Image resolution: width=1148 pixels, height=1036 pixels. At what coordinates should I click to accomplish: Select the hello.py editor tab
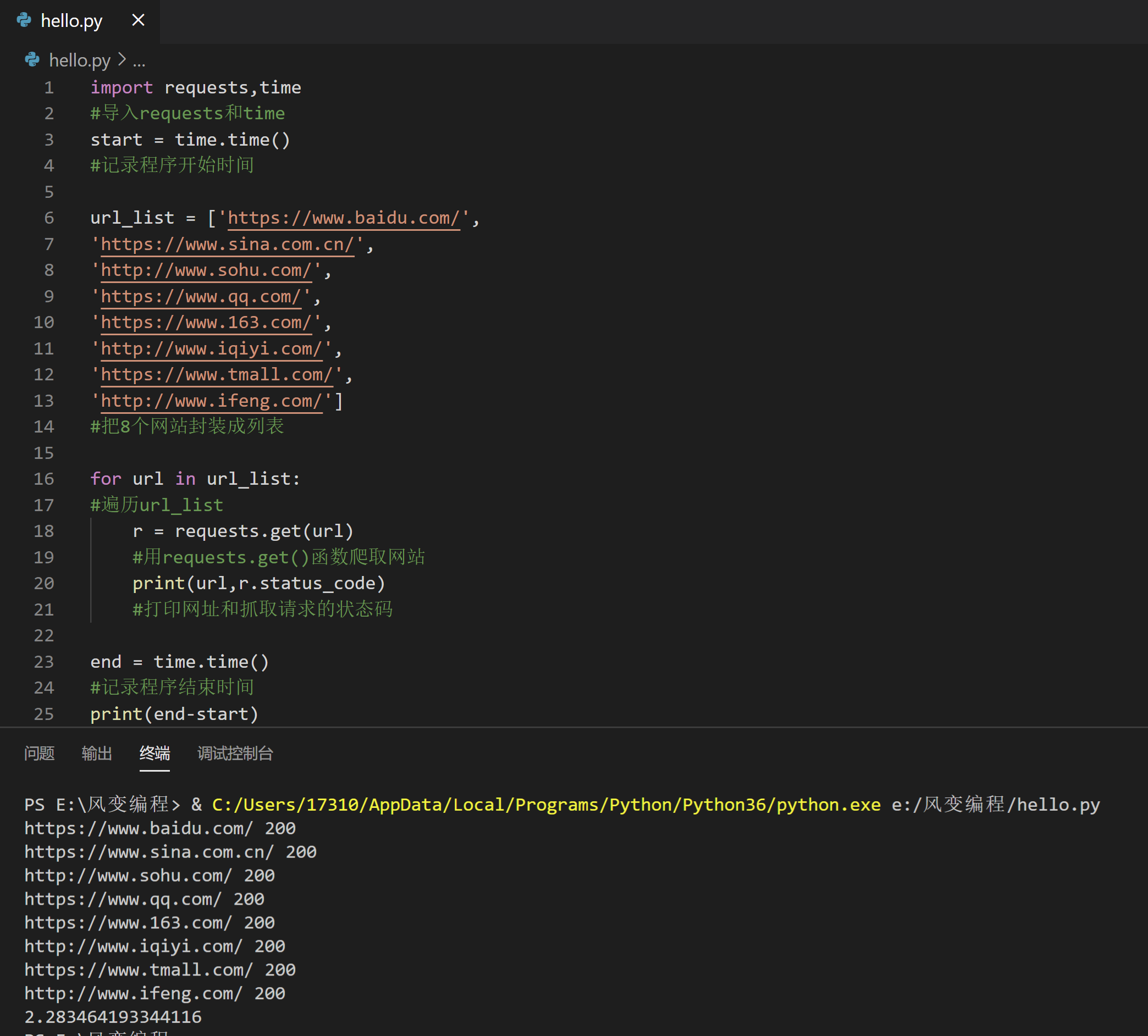[x=80, y=21]
